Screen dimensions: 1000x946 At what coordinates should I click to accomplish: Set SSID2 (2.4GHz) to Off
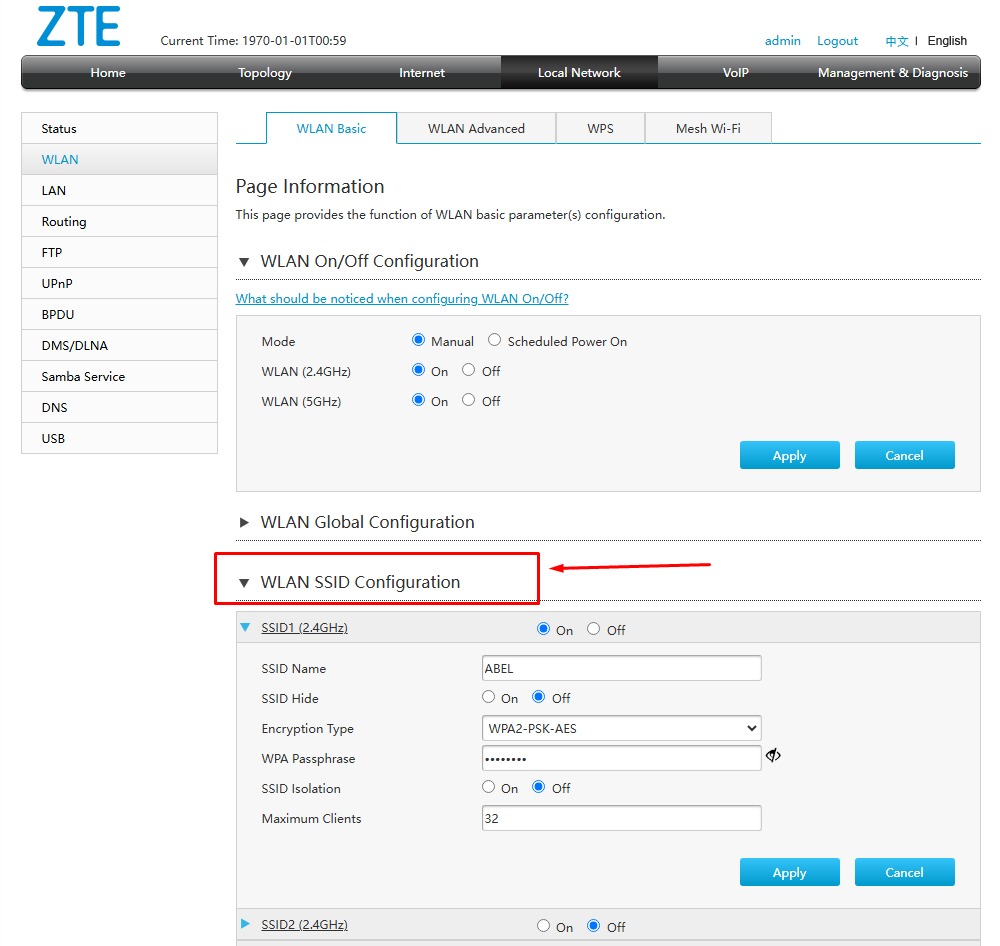(x=594, y=926)
